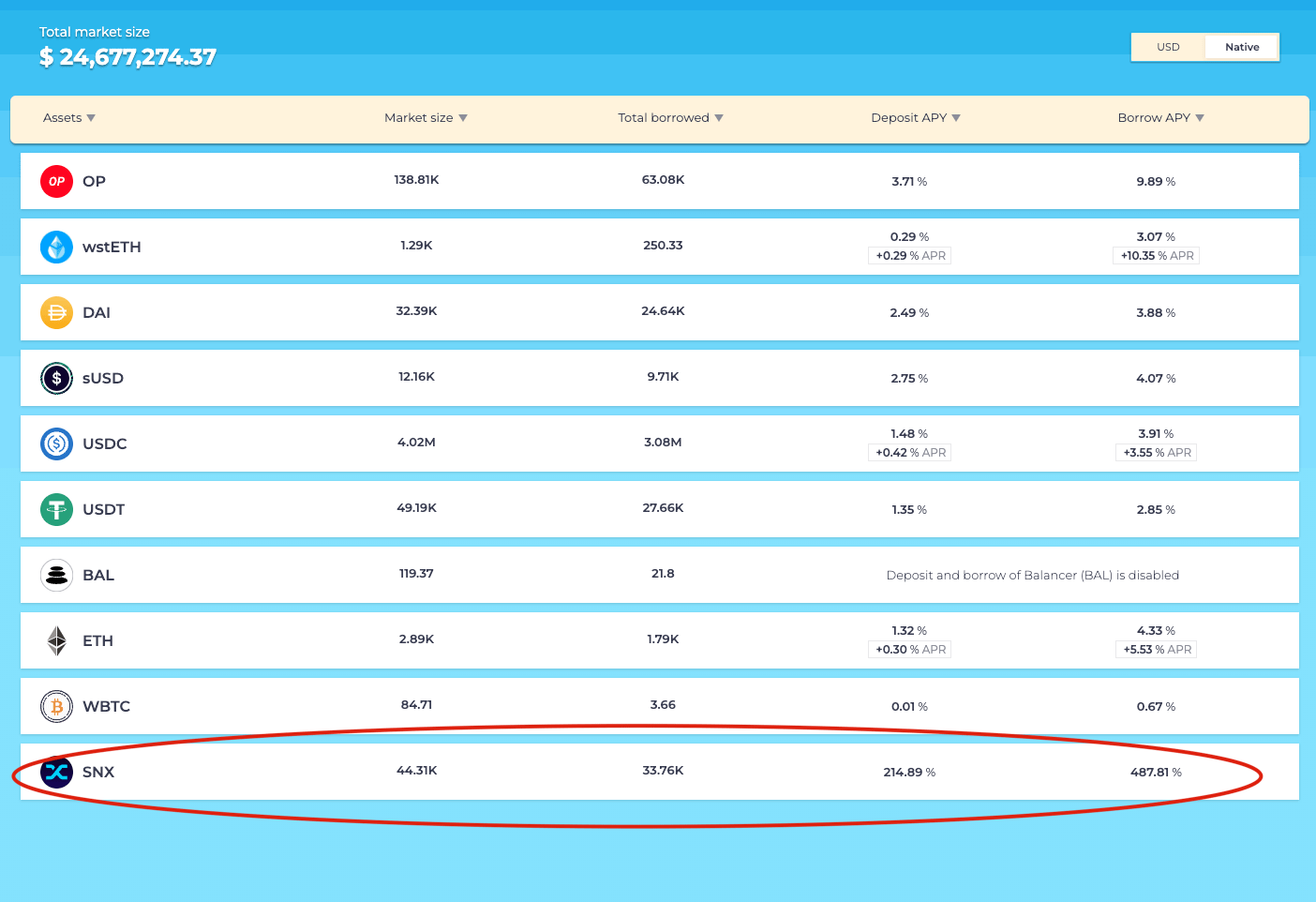
Task: Click the OP token icon
Action: pos(56,181)
